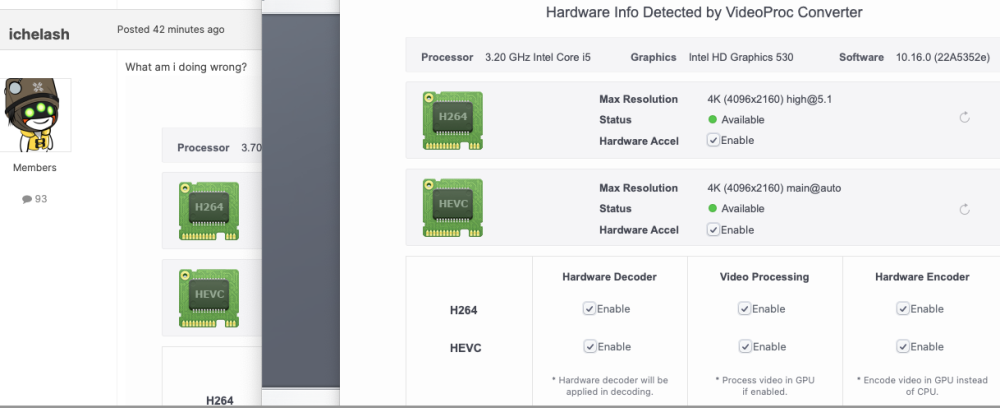The height and width of the screenshot is (408, 1000).
Task: Click the Members group label
Action: coord(34,168)
